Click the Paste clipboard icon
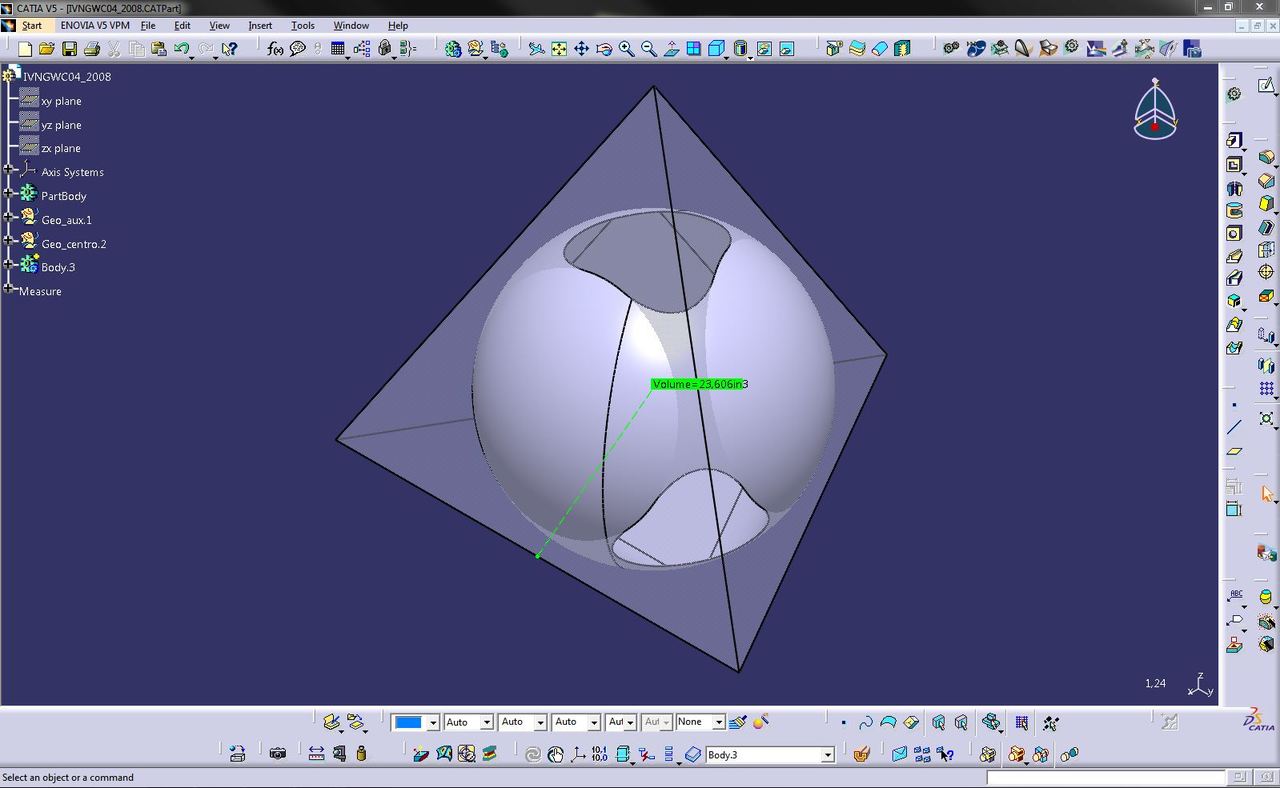The width and height of the screenshot is (1280, 788). (x=159, y=48)
